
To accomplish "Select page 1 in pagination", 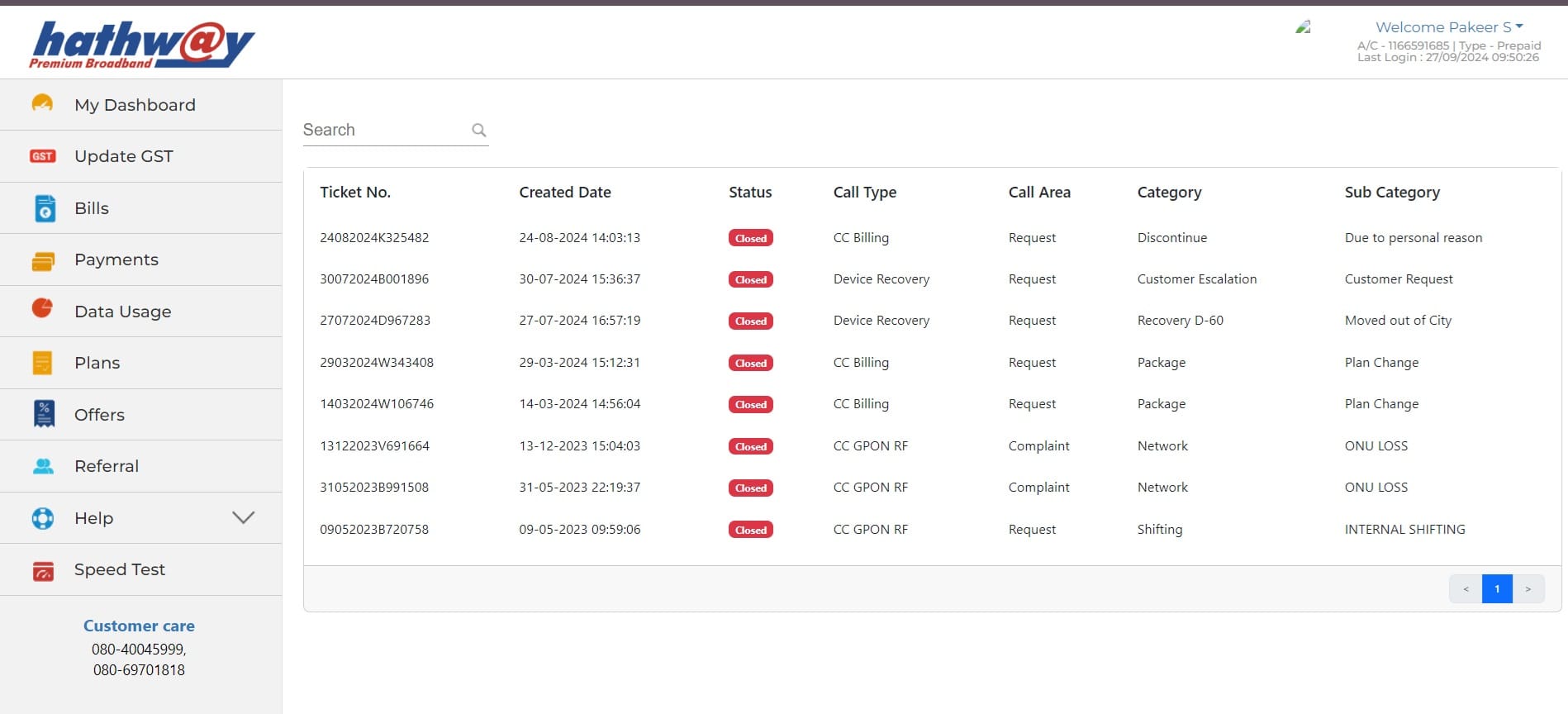I will [1497, 589].
